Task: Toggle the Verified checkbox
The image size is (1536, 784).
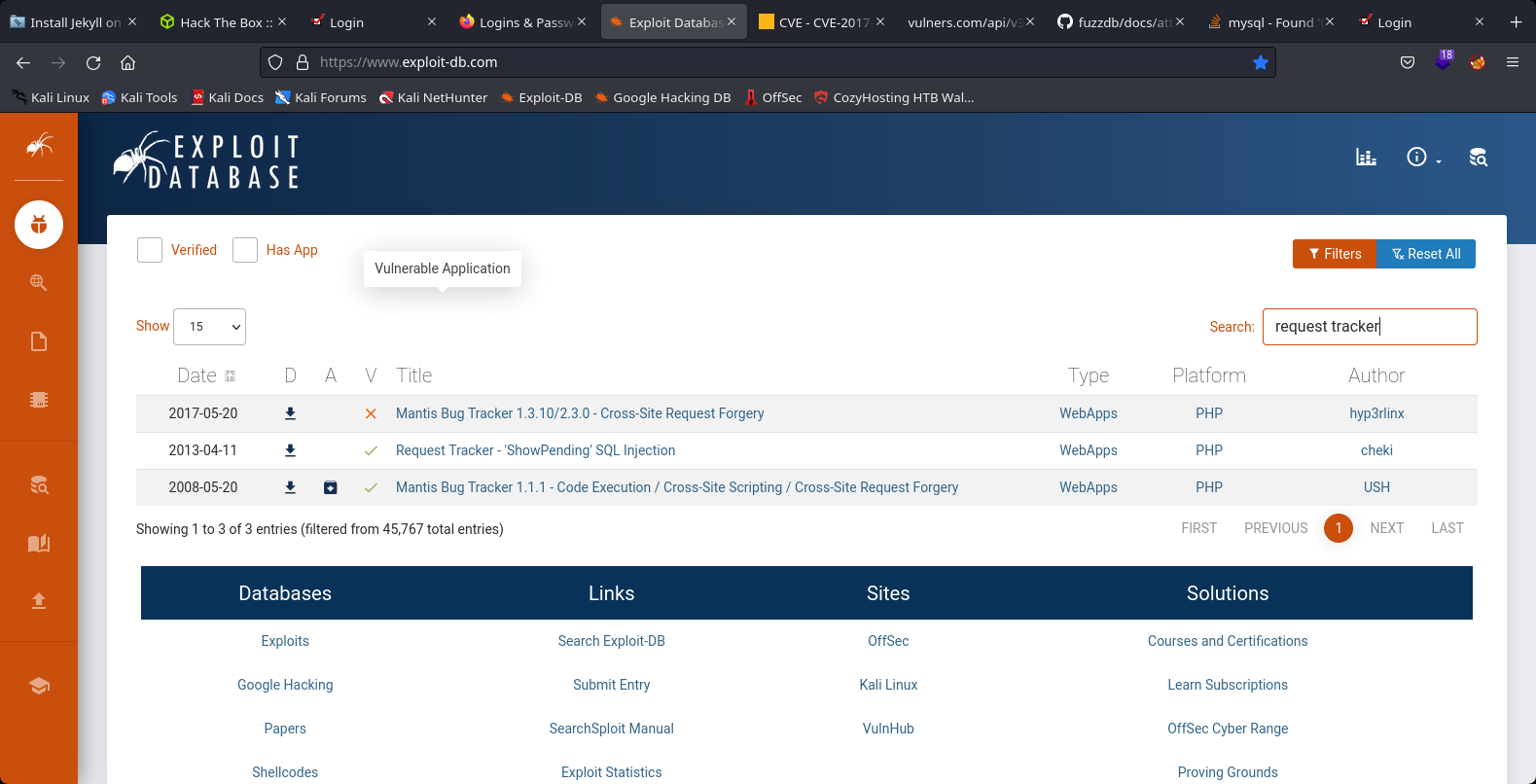Action: pos(150,250)
